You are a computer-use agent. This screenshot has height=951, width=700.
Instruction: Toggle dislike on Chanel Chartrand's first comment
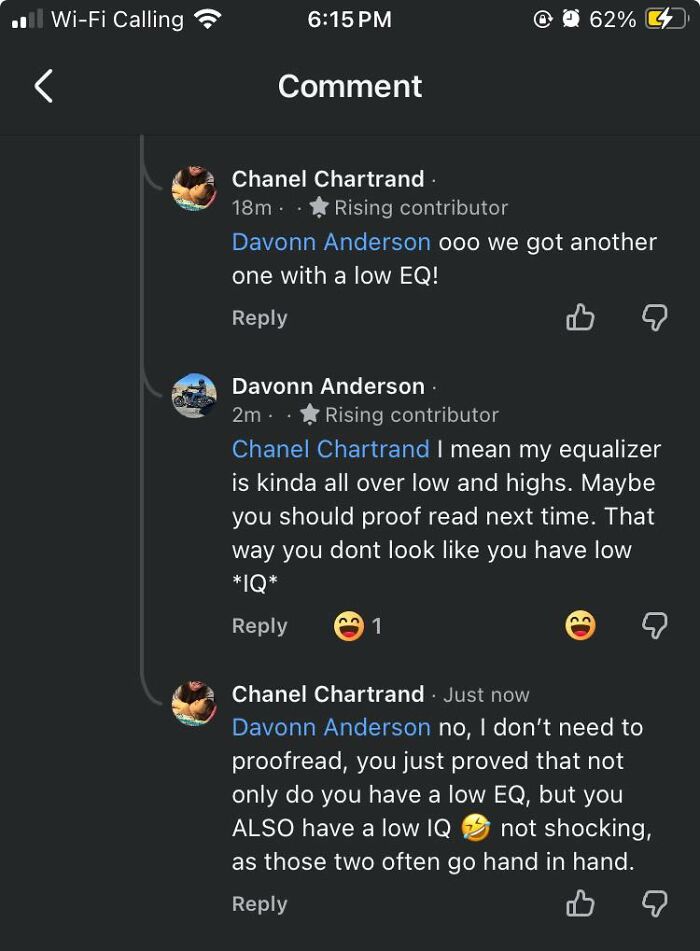click(654, 317)
